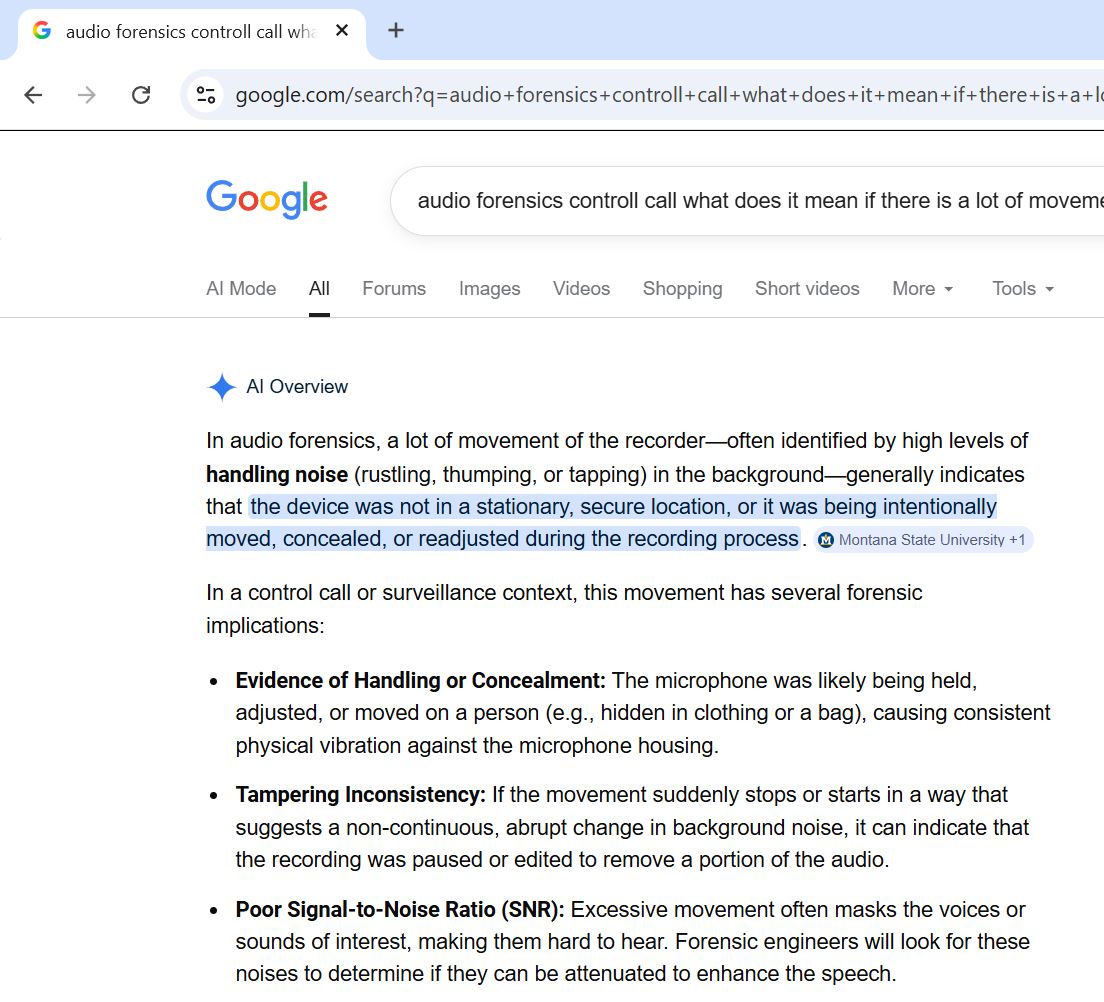The width and height of the screenshot is (1104, 1002).
Task: Open the Tools dropdown
Action: [1023, 289]
